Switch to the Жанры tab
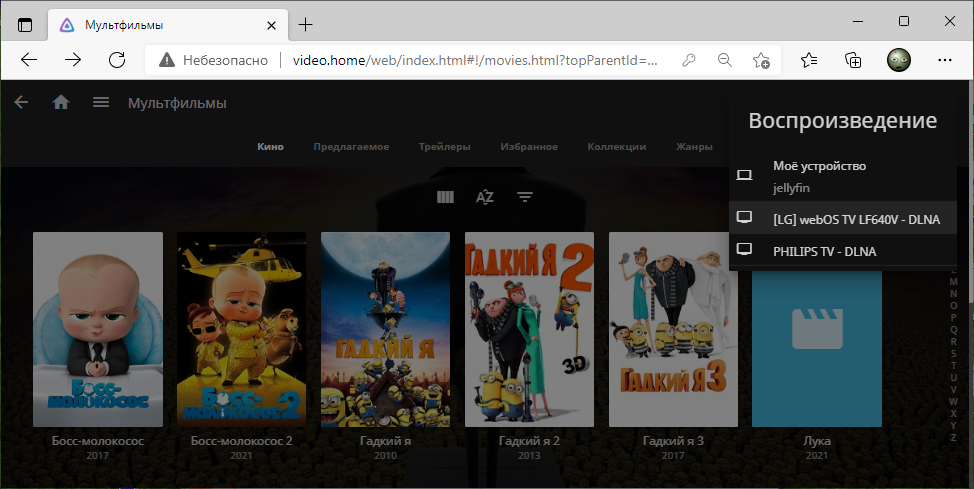Image resolution: width=974 pixels, height=489 pixels. pyautogui.click(x=694, y=147)
